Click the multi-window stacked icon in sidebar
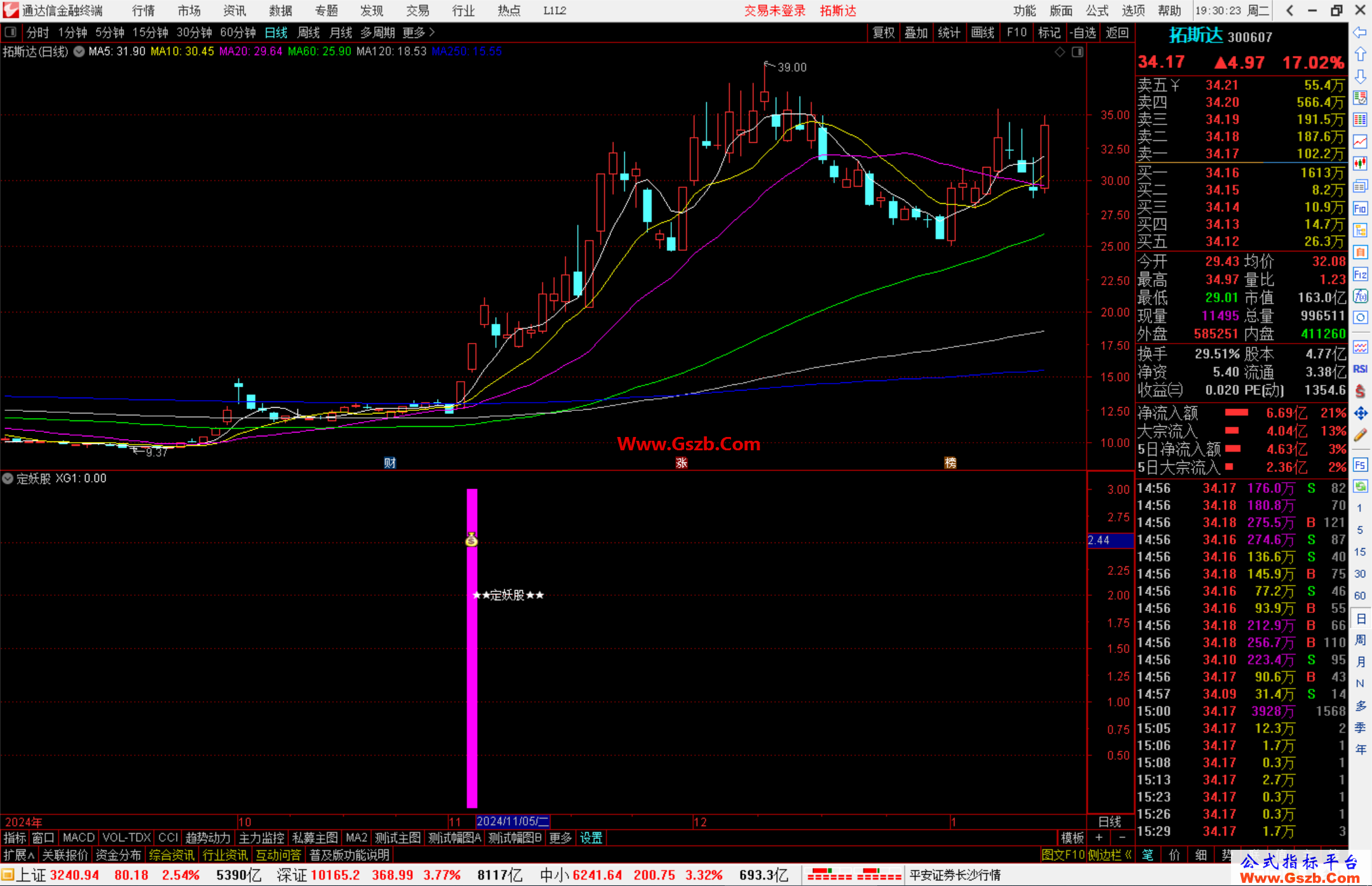 click(1360, 186)
